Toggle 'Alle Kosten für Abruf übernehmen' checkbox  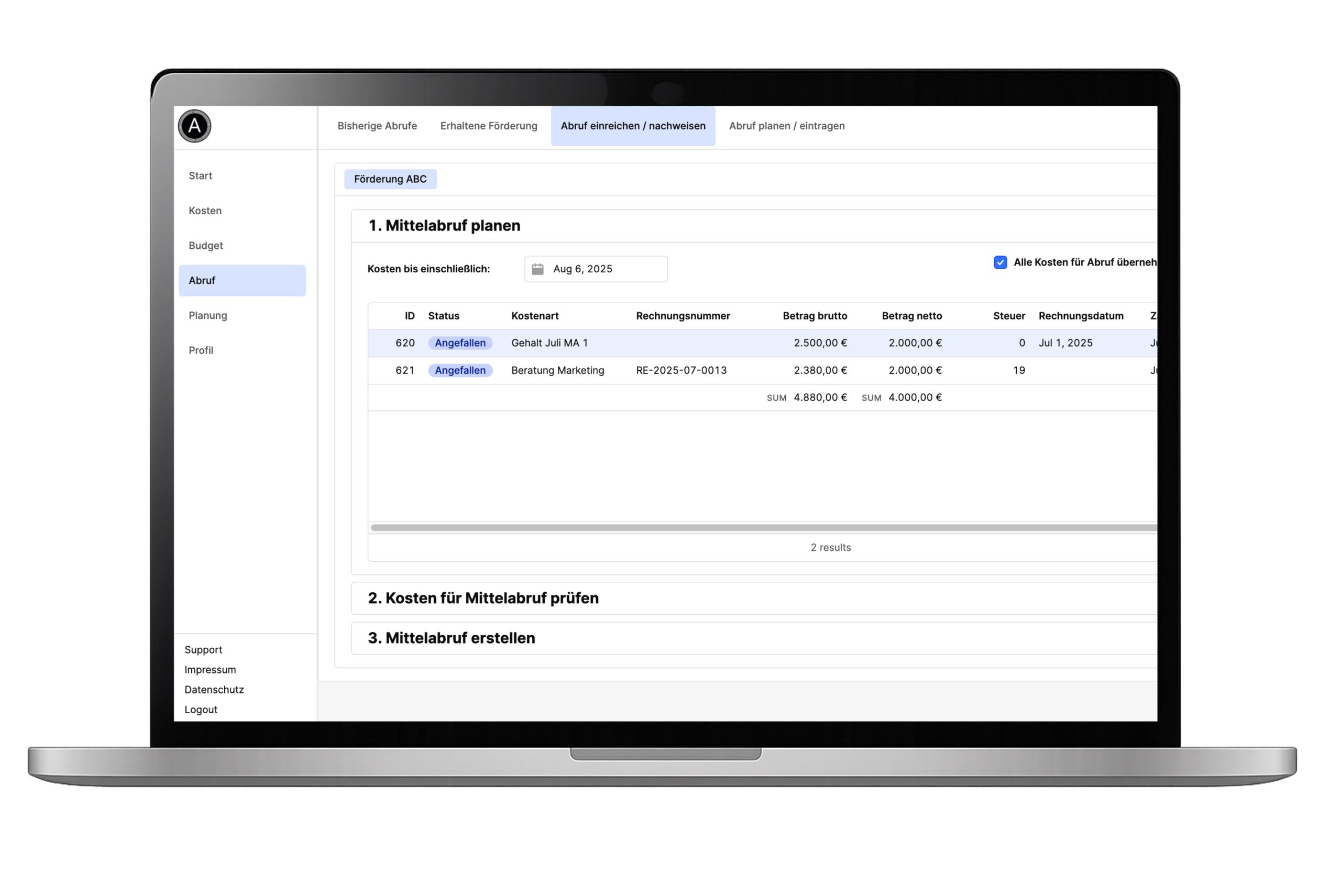click(1000, 262)
